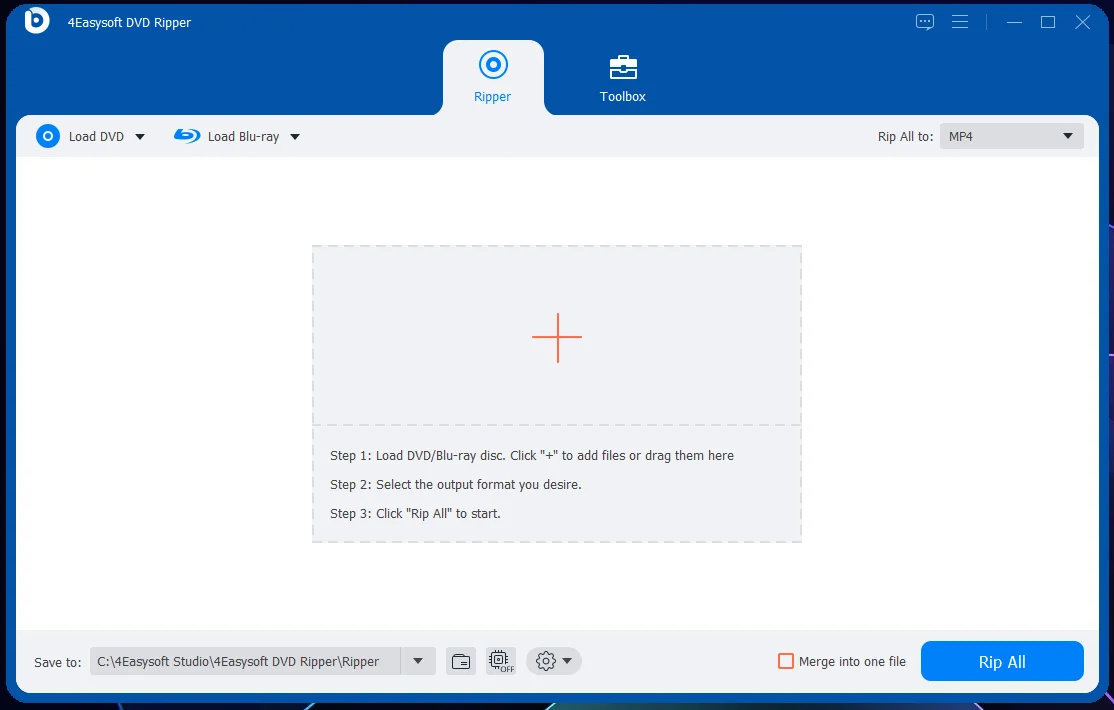Maximize the DVD Ripper window
The width and height of the screenshot is (1114, 710).
point(1047,22)
